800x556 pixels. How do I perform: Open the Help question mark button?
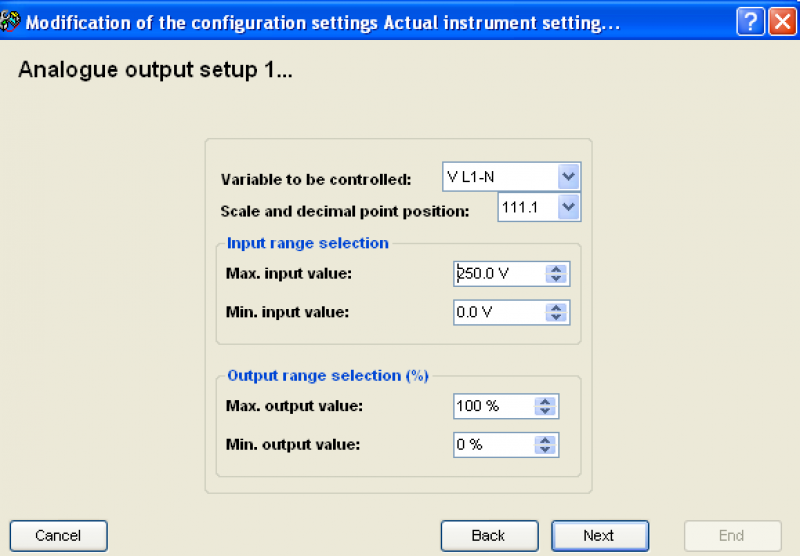click(750, 22)
